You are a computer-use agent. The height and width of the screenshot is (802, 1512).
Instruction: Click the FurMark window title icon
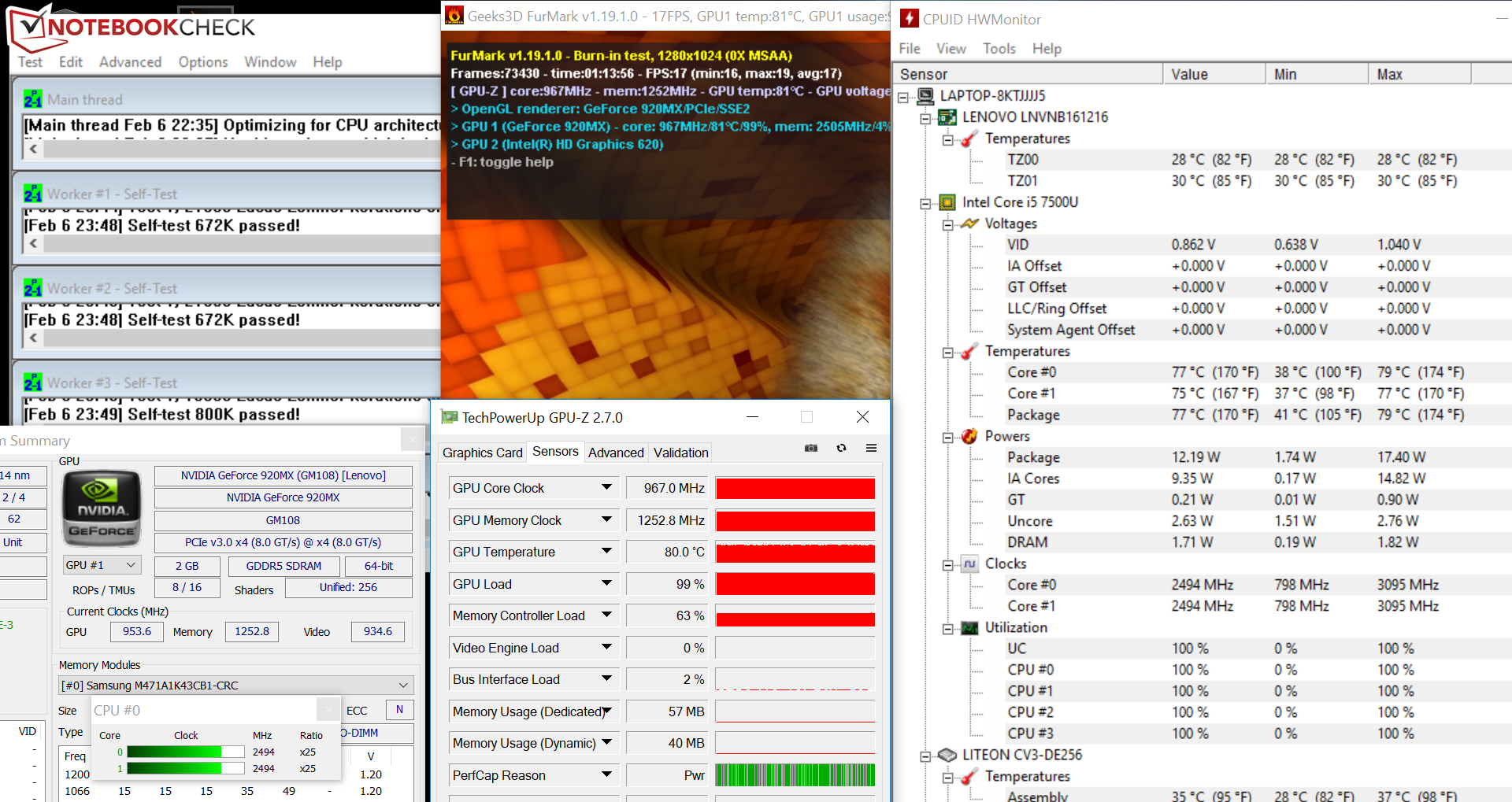click(x=454, y=16)
